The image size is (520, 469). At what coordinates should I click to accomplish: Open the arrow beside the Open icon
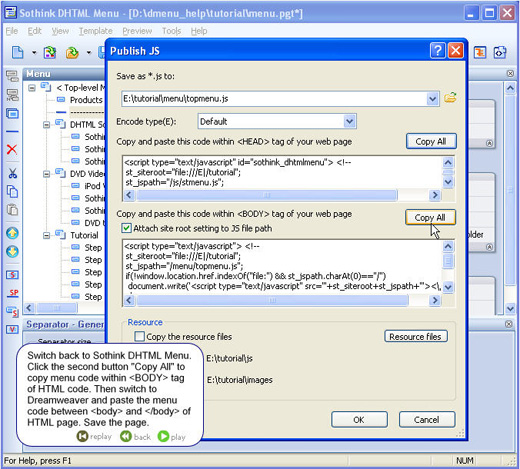[x=89, y=53]
